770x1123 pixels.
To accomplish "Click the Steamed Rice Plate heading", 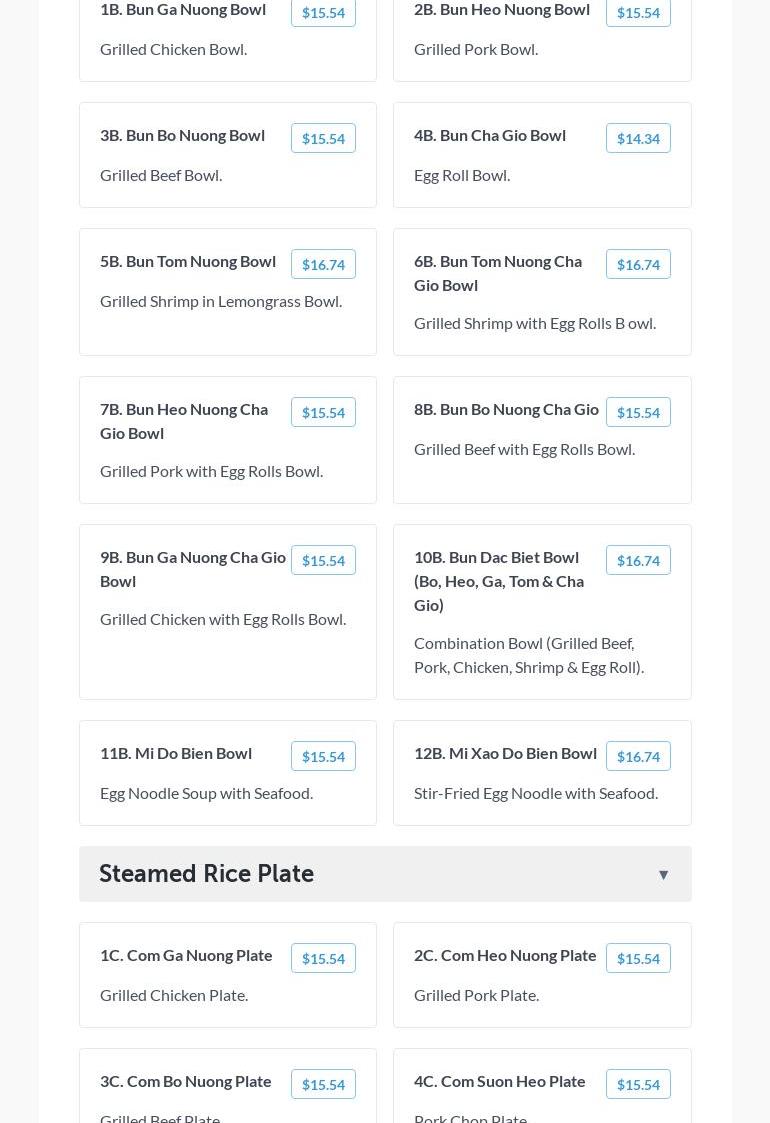I will click(207, 874).
